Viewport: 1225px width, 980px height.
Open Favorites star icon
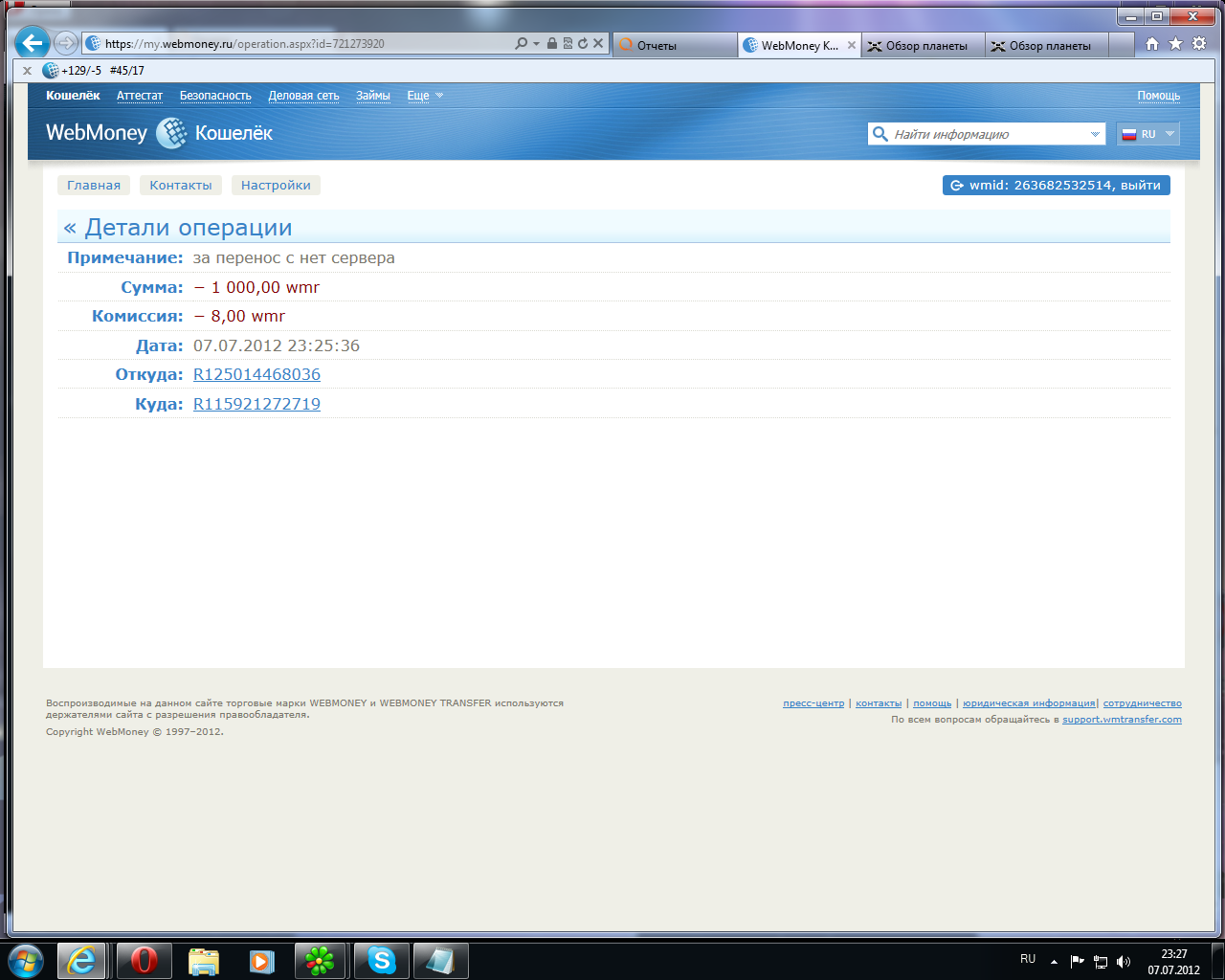1175,44
